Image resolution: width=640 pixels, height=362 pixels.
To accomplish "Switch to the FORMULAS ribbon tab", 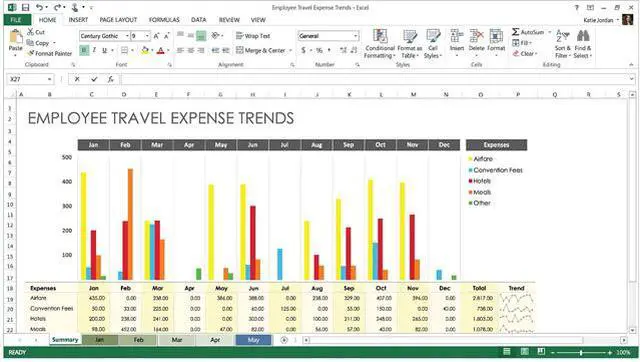I will coord(164,20).
